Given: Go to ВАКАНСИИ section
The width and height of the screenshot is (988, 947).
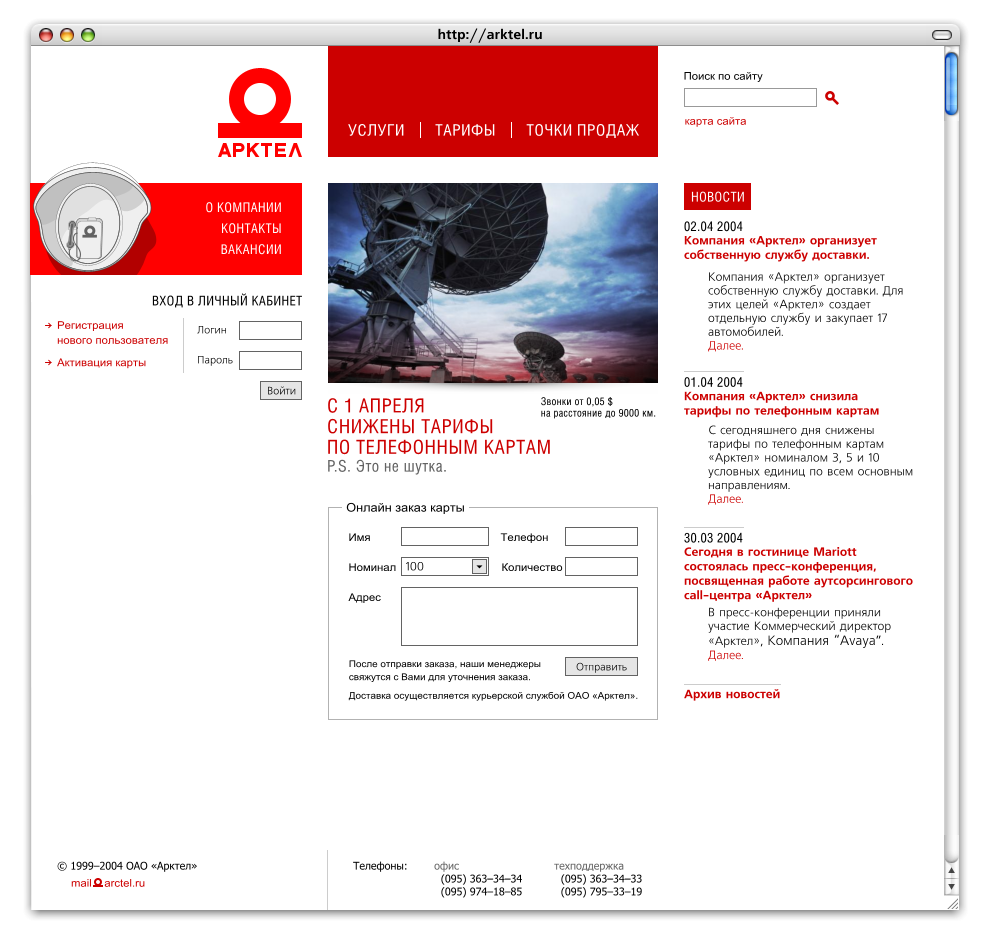Looking at the screenshot, I should point(251,250).
